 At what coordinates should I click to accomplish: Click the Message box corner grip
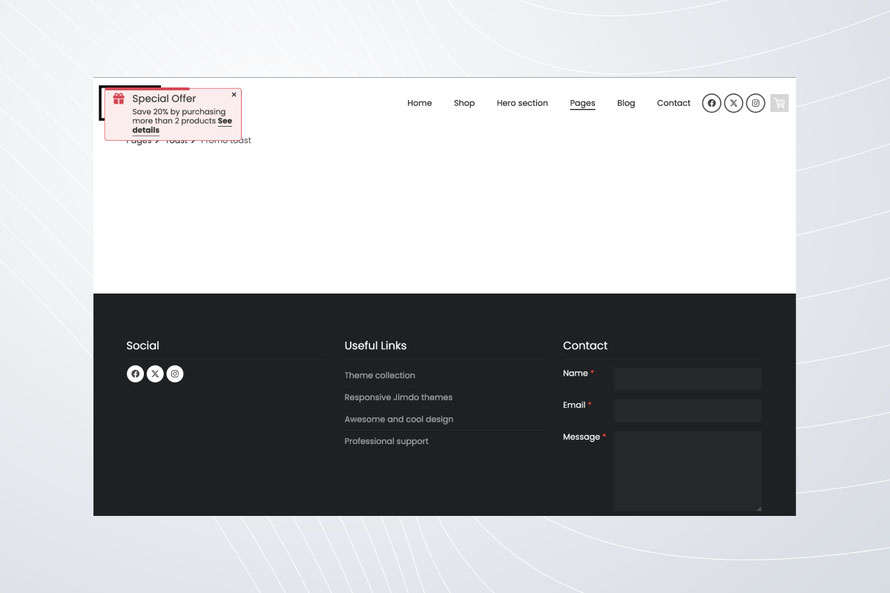click(x=759, y=508)
